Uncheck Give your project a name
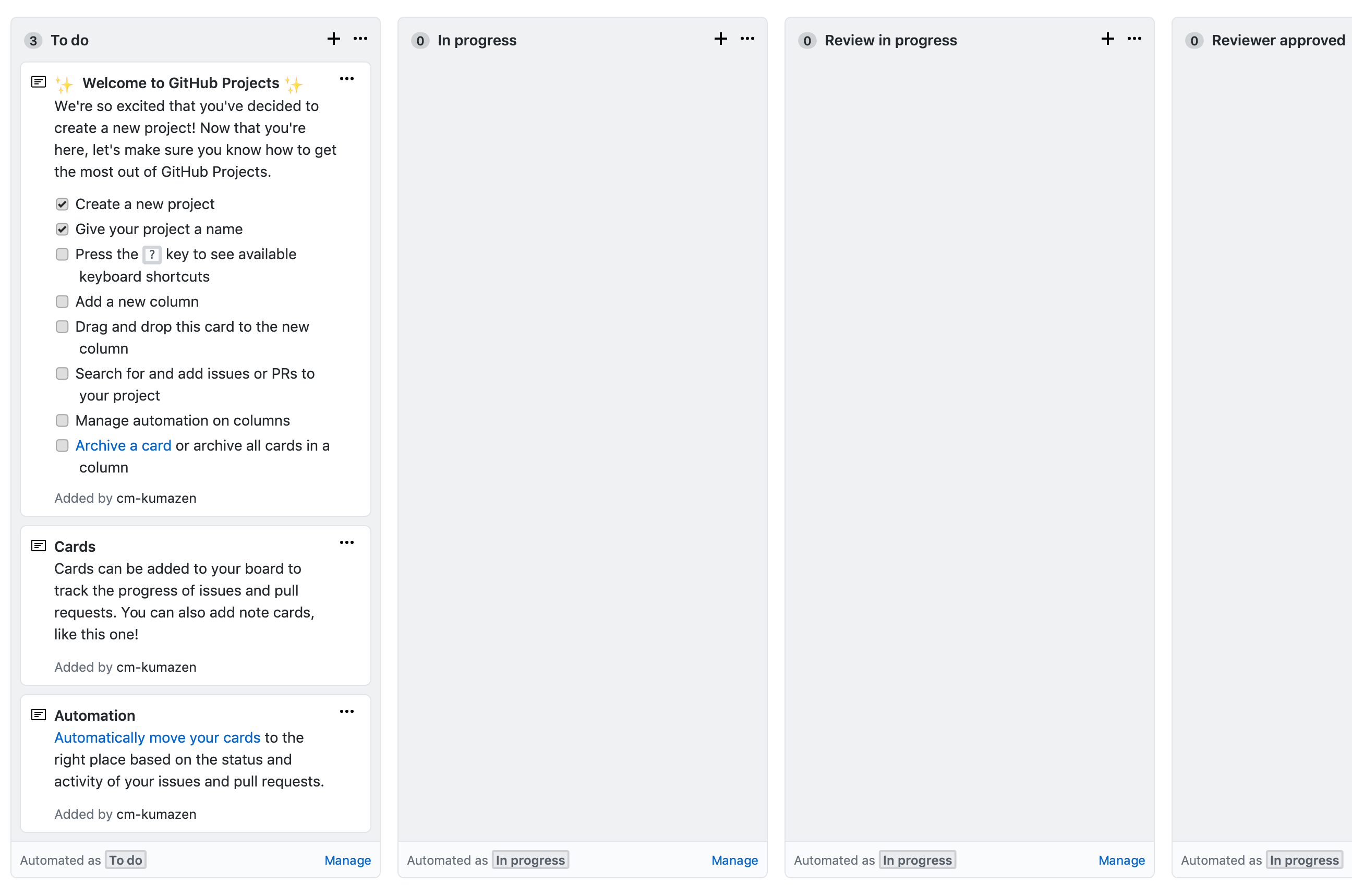This screenshot has width=1352, height=896. coord(62,229)
